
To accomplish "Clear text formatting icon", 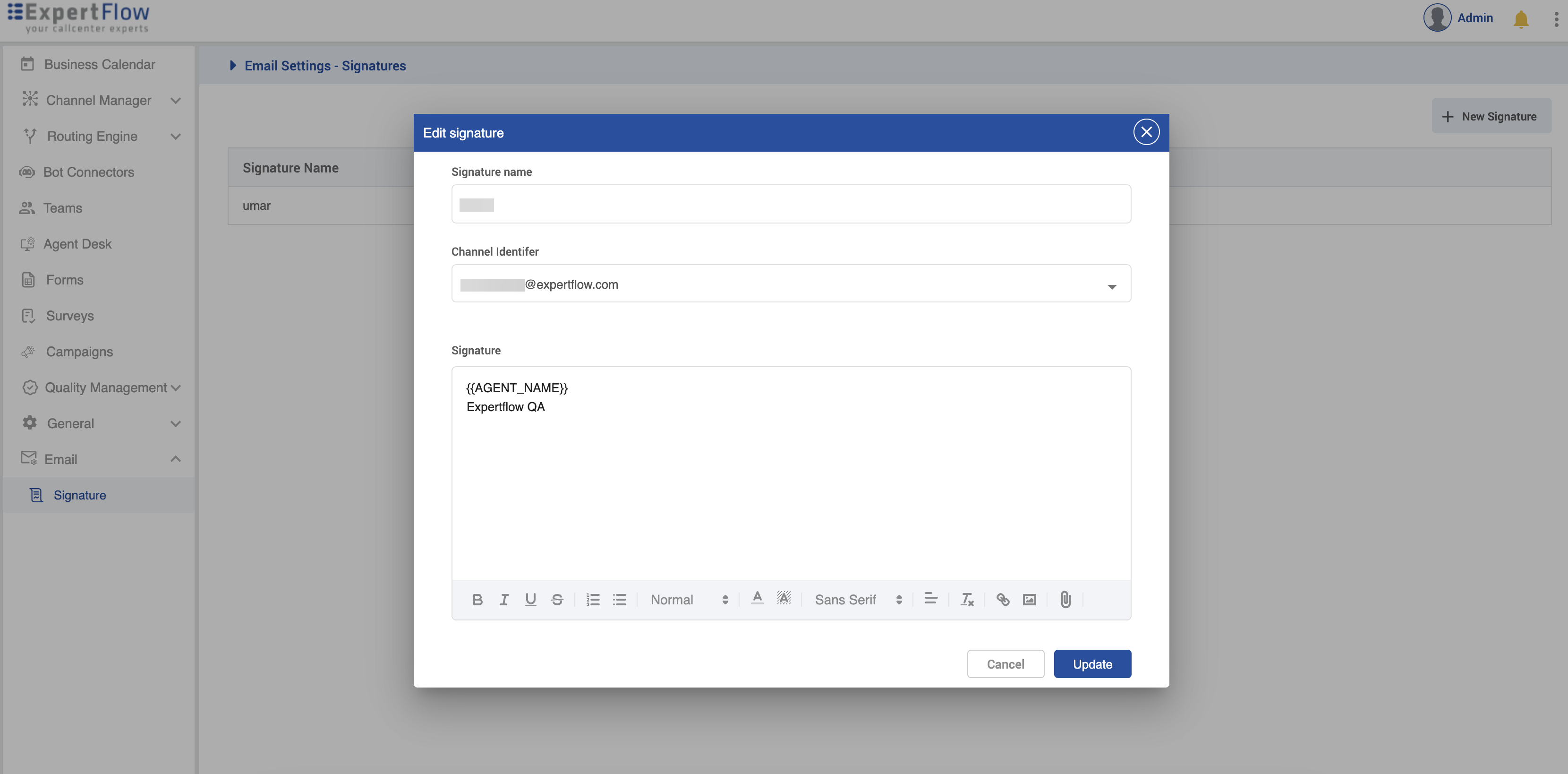I will [x=967, y=599].
